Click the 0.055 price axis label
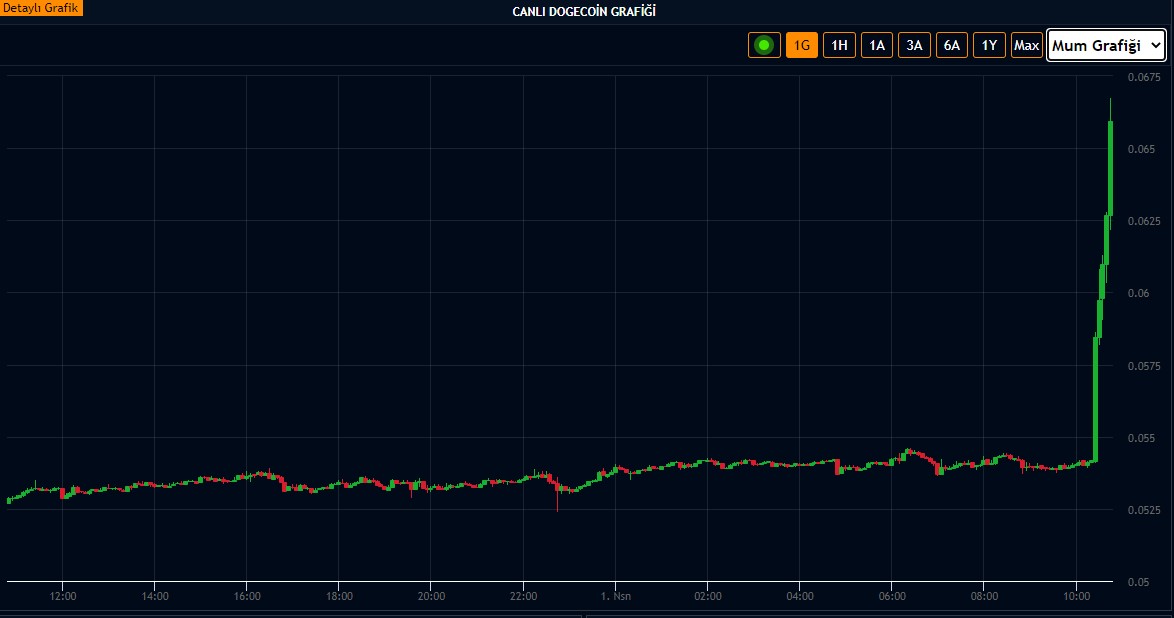This screenshot has width=1174, height=618. tap(1141, 437)
